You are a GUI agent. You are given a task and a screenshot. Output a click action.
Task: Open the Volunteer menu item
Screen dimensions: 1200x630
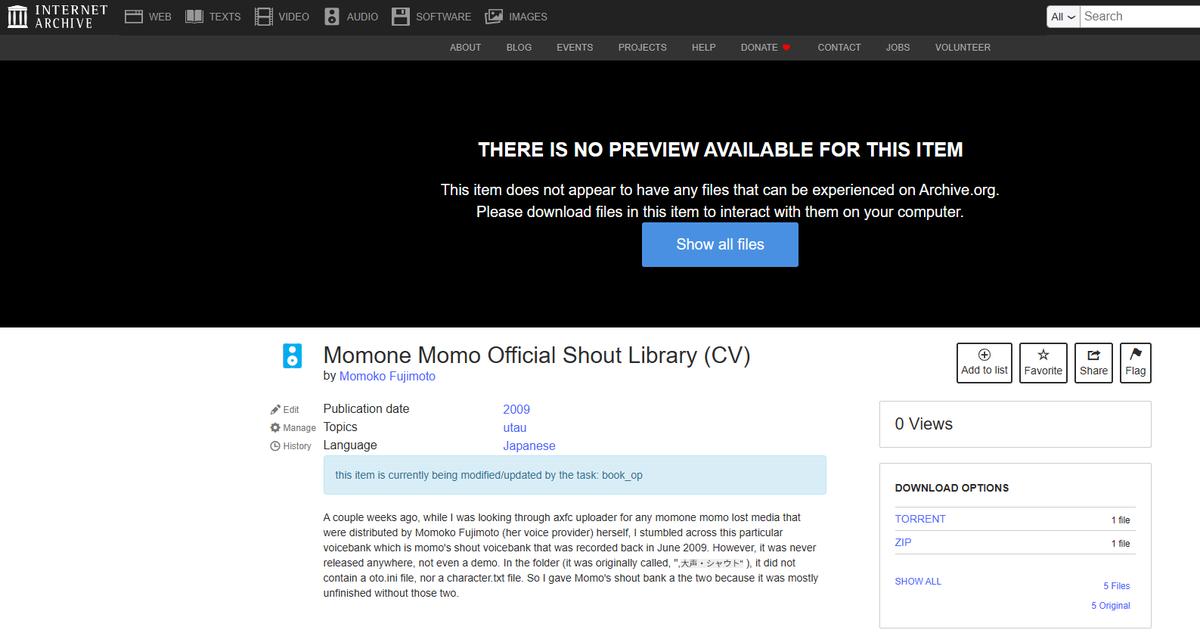(963, 47)
